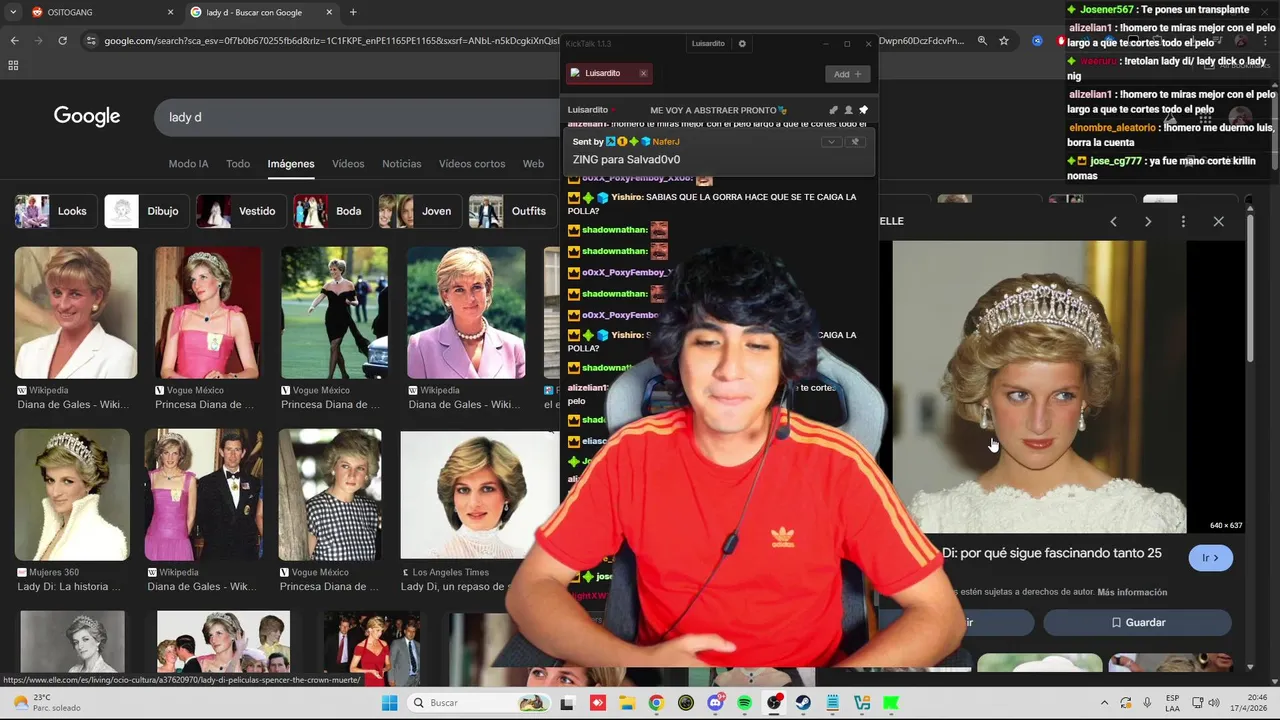Bookmark this page with star icon

point(1004,41)
